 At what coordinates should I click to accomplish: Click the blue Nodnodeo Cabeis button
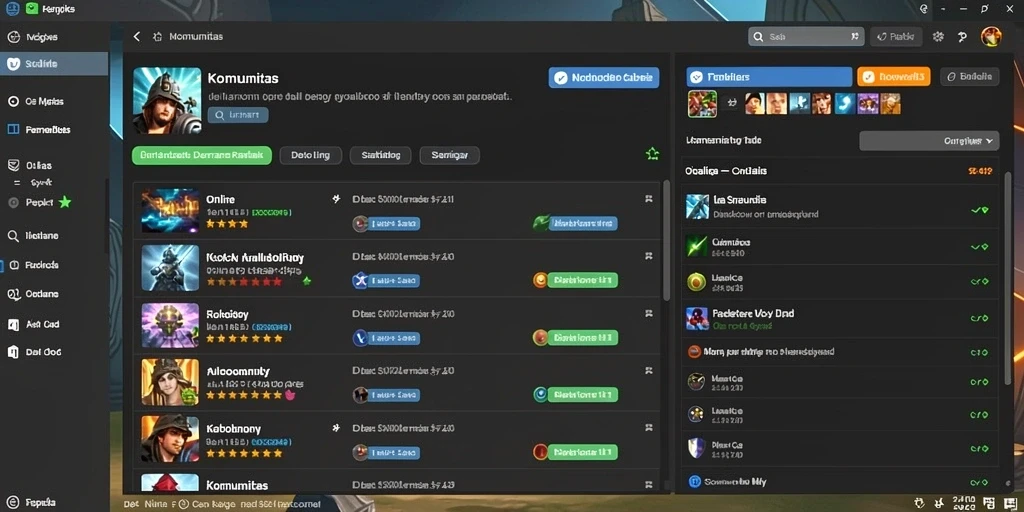click(603, 78)
